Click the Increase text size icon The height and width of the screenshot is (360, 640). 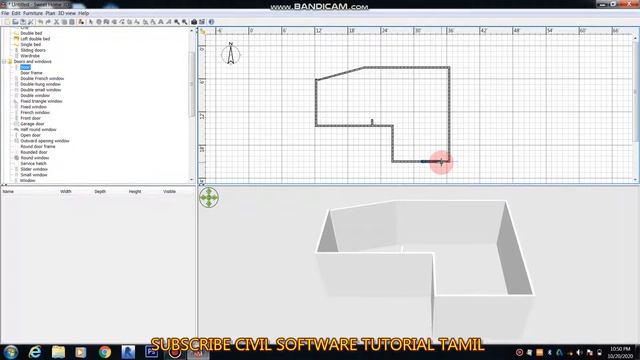point(145,22)
